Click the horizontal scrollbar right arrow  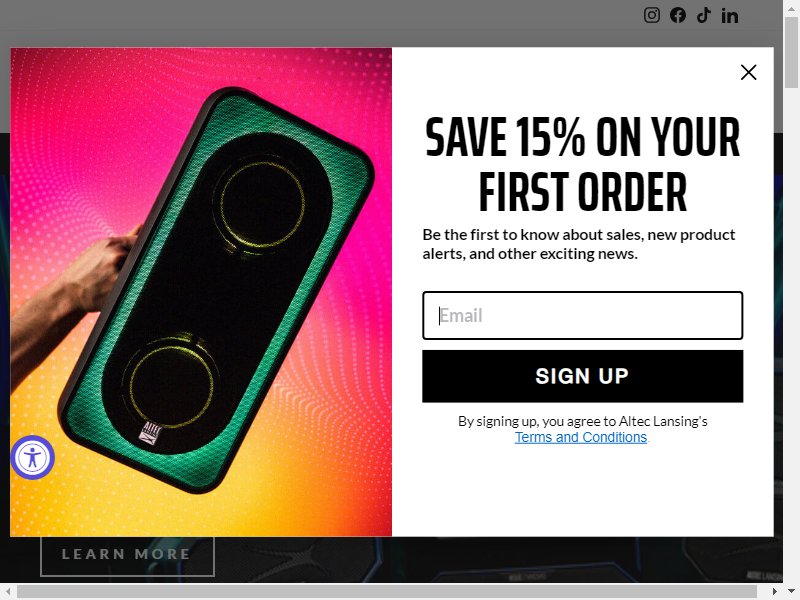pyautogui.click(x=775, y=592)
